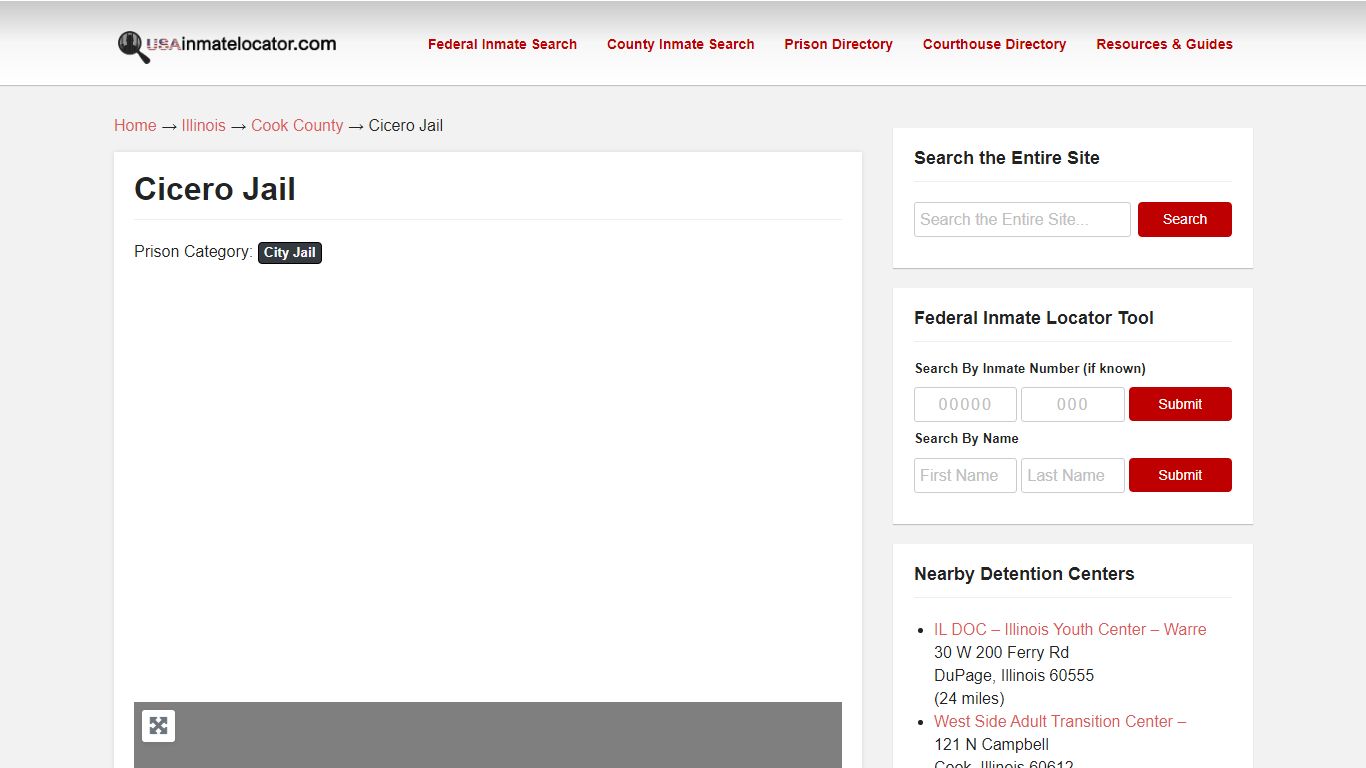The height and width of the screenshot is (768, 1366).
Task: Select the 'Prison Category:' label
Action: (x=193, y=251)
